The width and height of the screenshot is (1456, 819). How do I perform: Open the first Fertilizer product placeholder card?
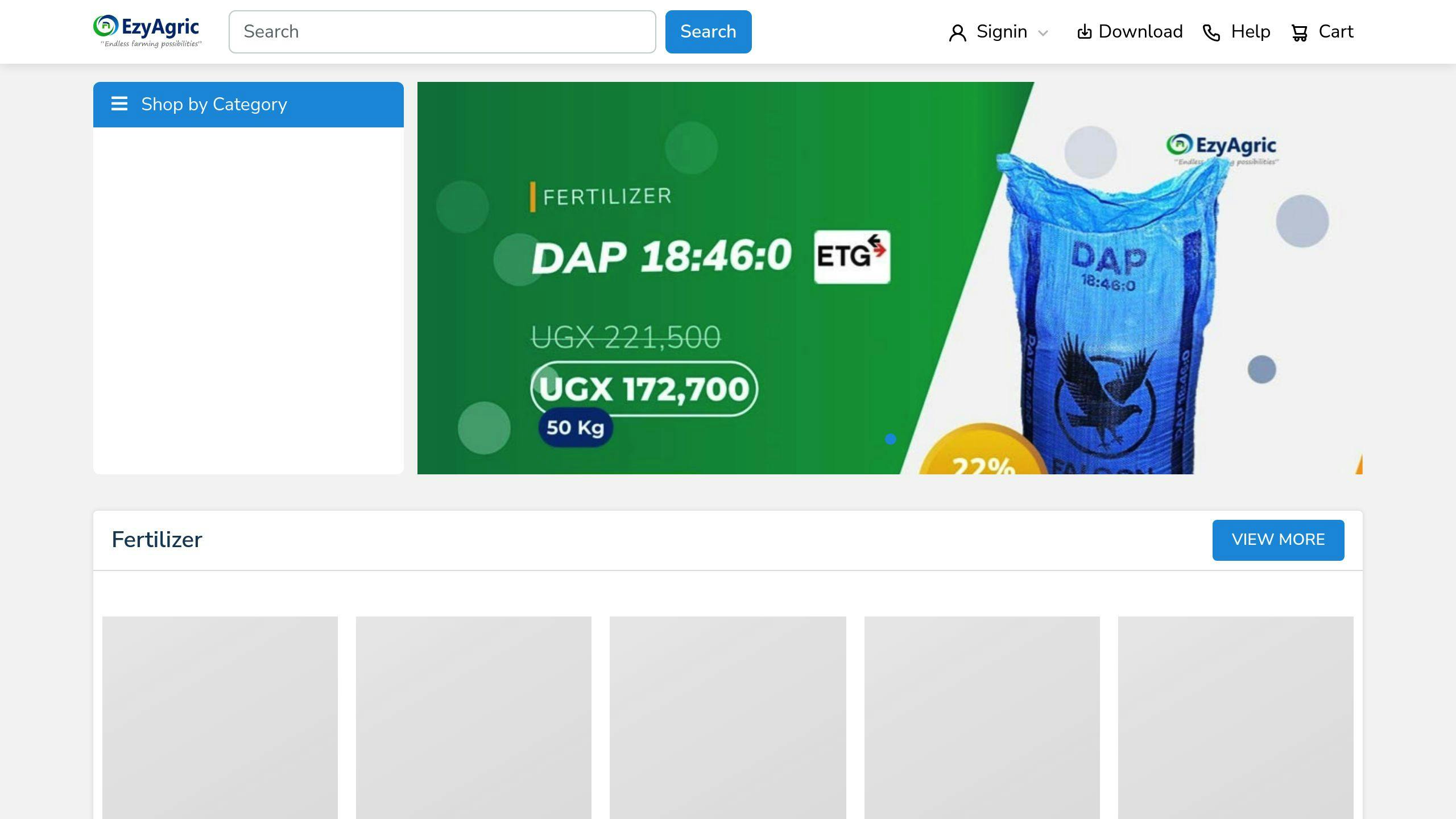pyautogui.click(x=220, y=718)
